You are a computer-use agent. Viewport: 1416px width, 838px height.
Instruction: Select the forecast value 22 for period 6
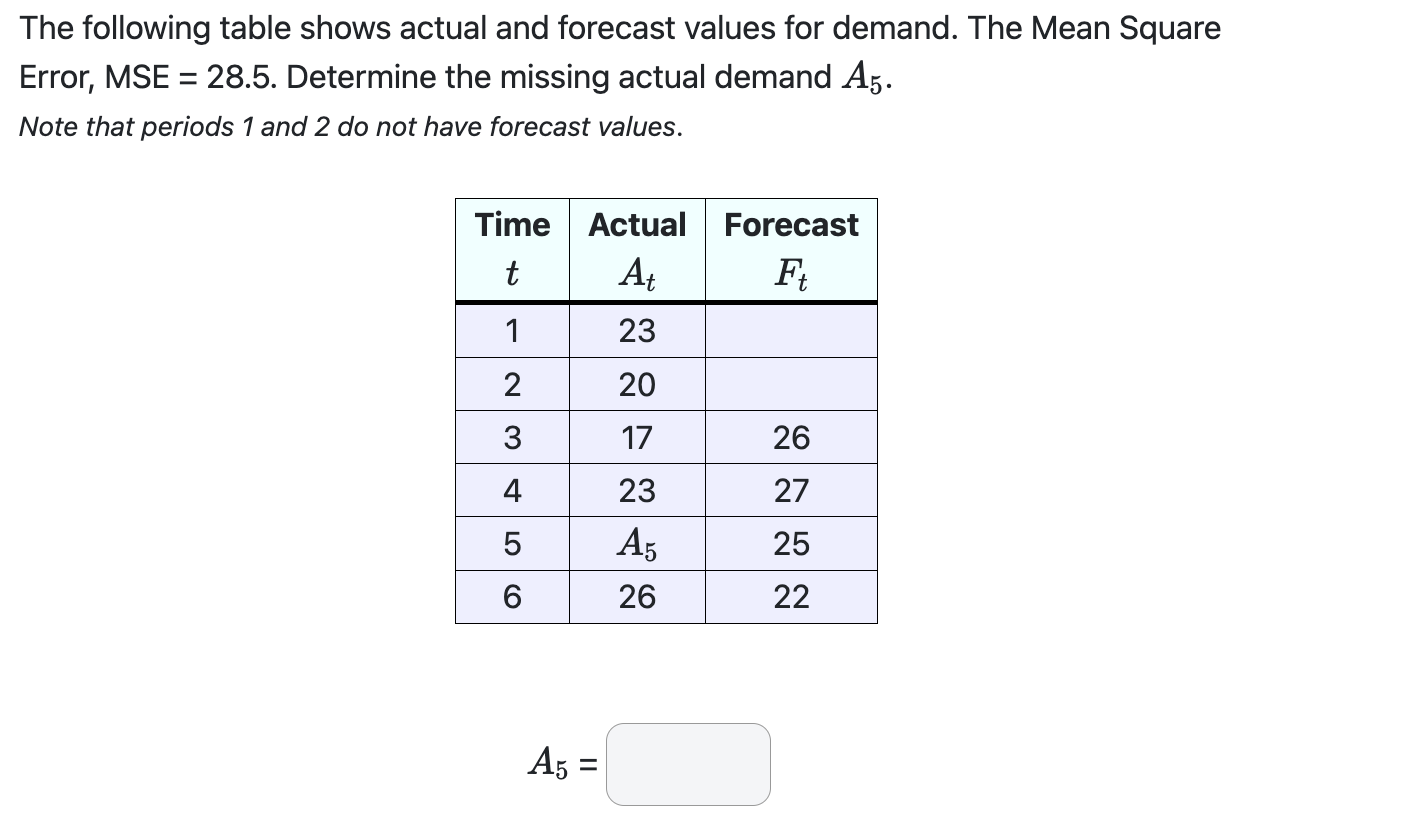pos(791,596)
